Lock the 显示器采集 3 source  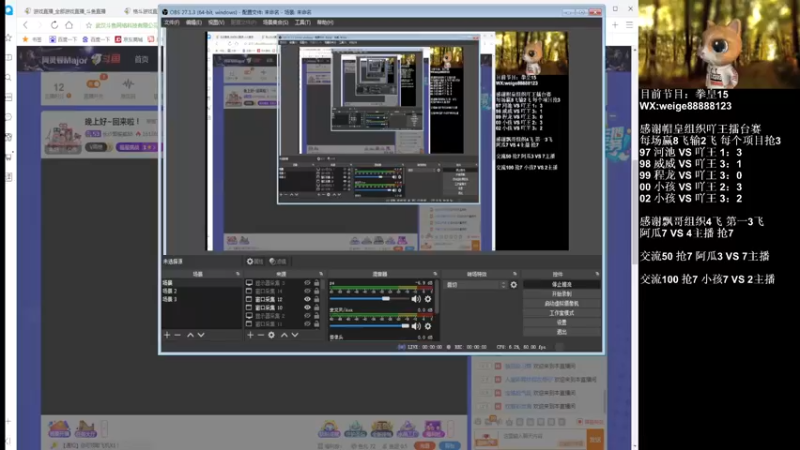(x=316, y=283)
